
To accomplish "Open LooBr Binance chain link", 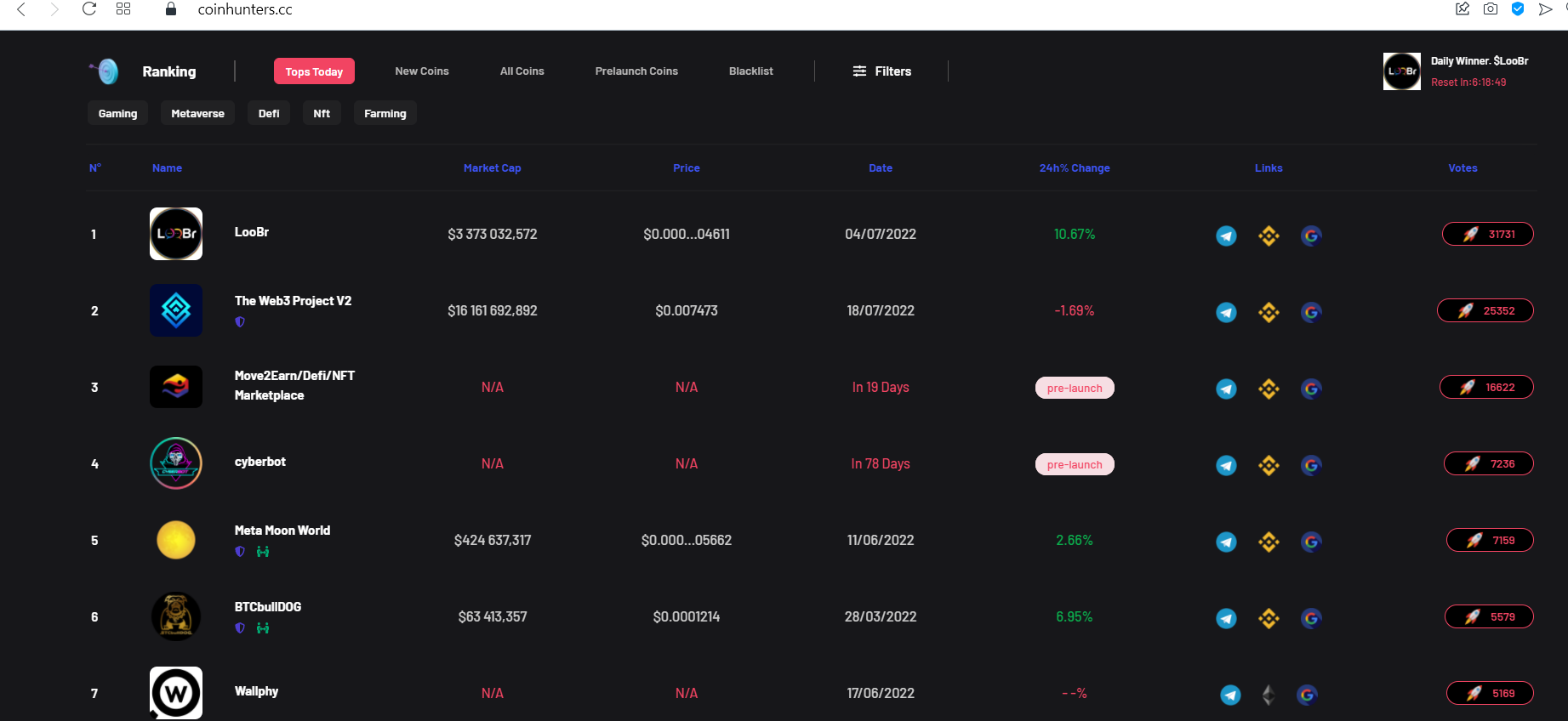I will coord(1269,236).
